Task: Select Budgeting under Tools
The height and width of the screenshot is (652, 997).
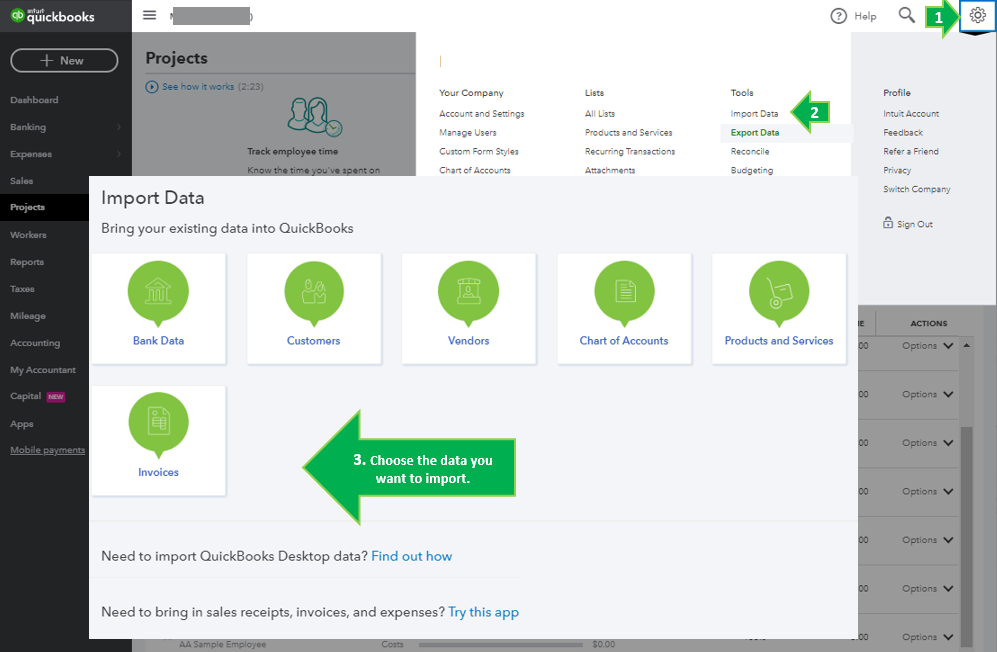Action: (x=752, y=170)
